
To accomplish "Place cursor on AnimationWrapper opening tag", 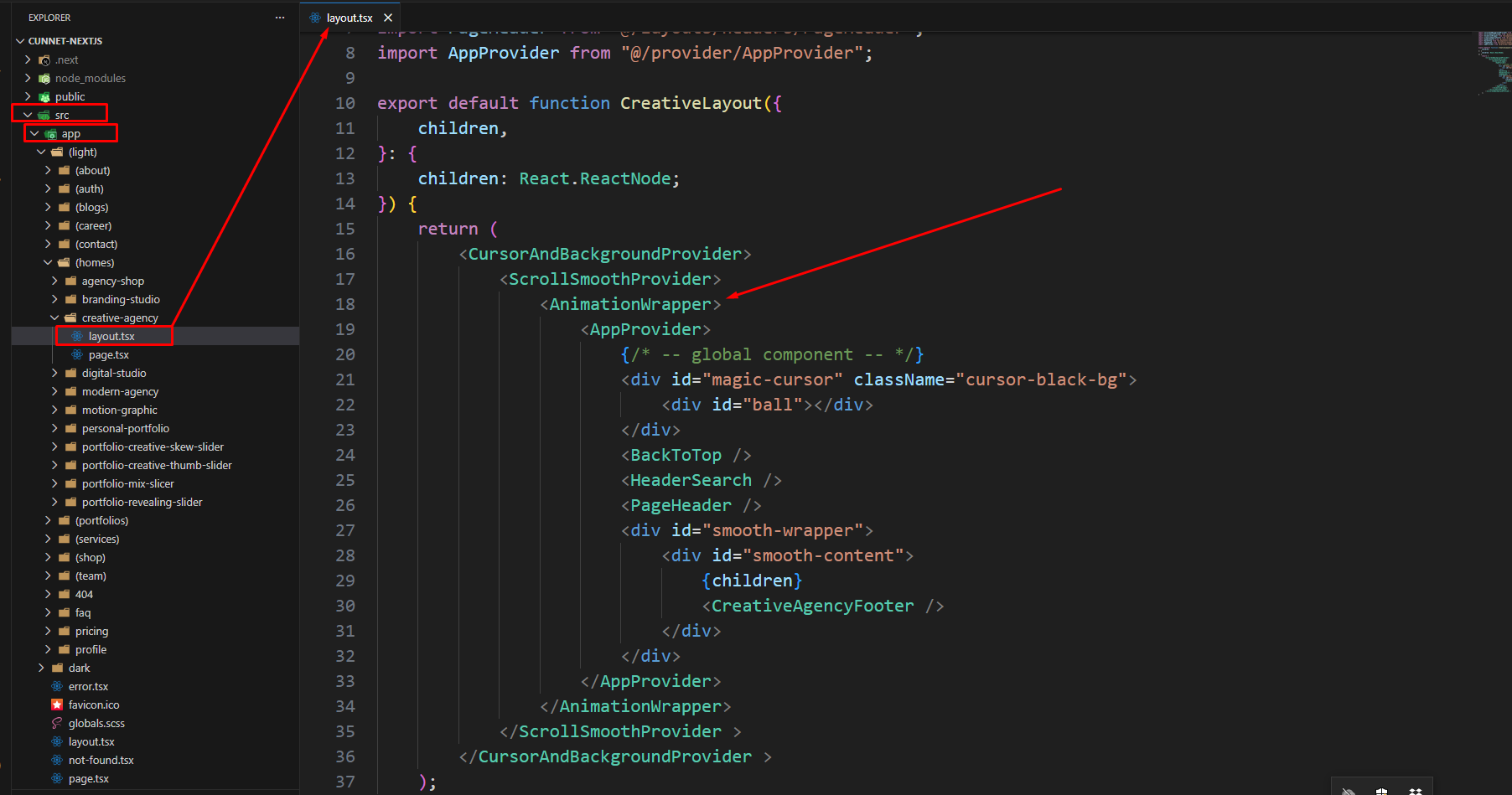I will tap(629, 304).
